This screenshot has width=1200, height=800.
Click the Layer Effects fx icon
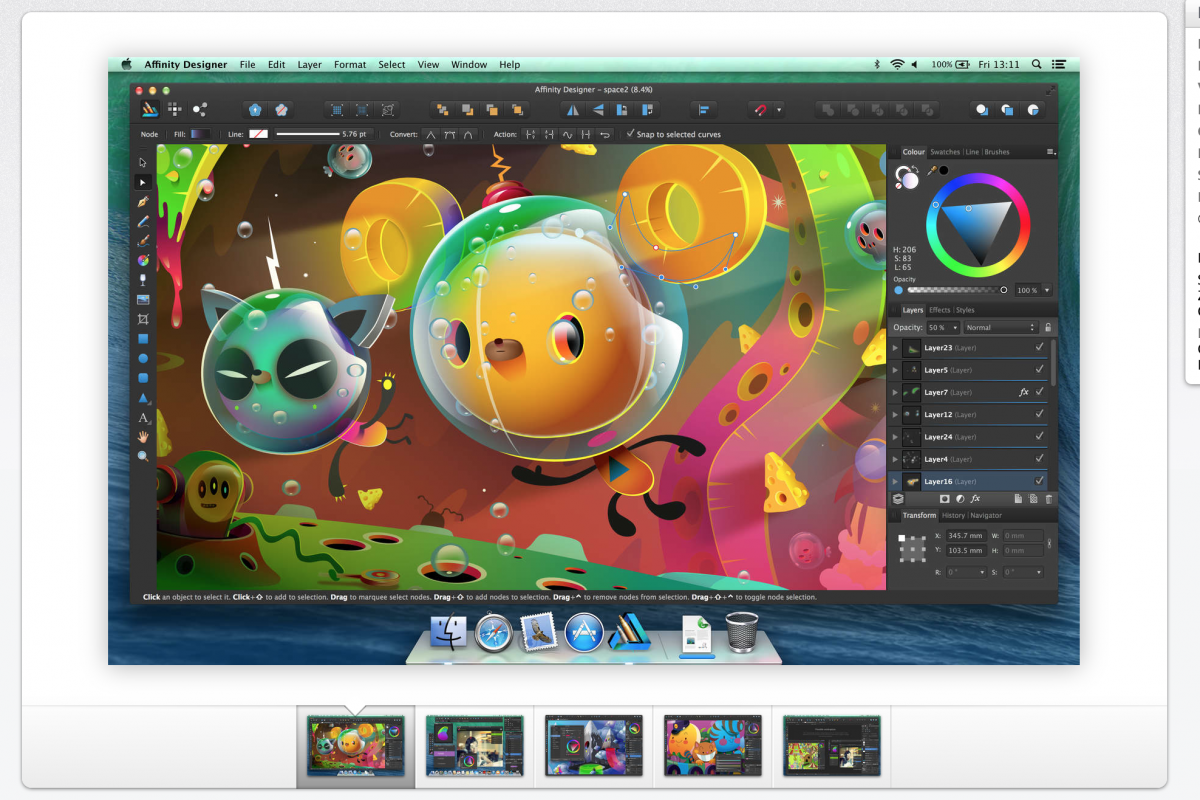coord(975,498)
